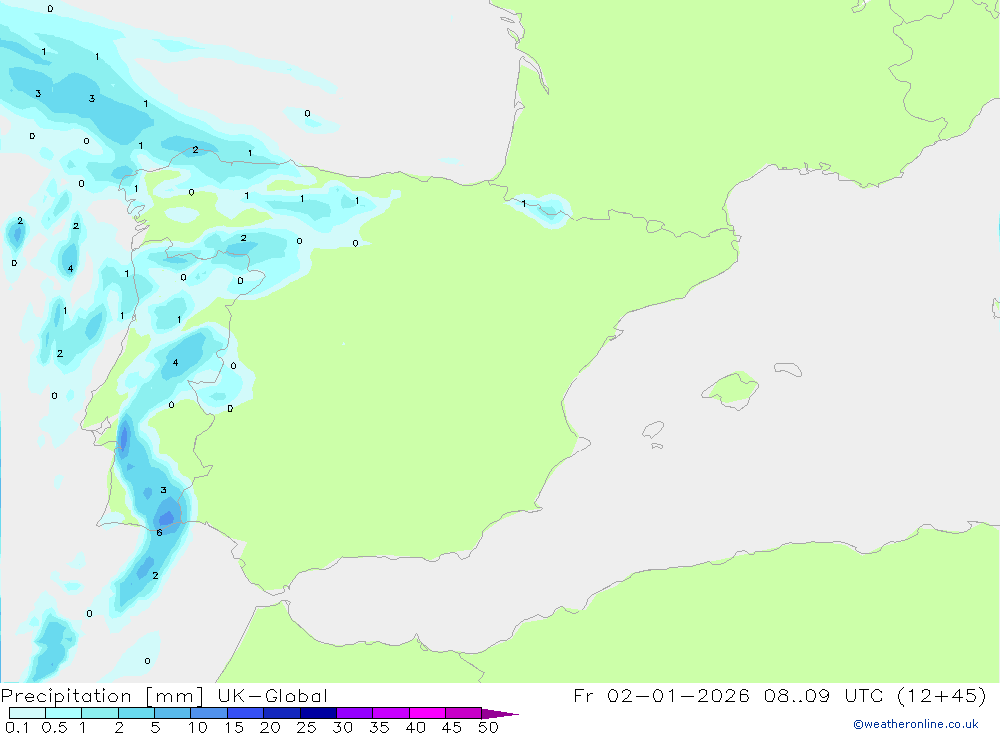Image resolution: width=1000 pixels, height=733 pixels.
Task: Click the "25" value on the color scale
Action: 306,727
